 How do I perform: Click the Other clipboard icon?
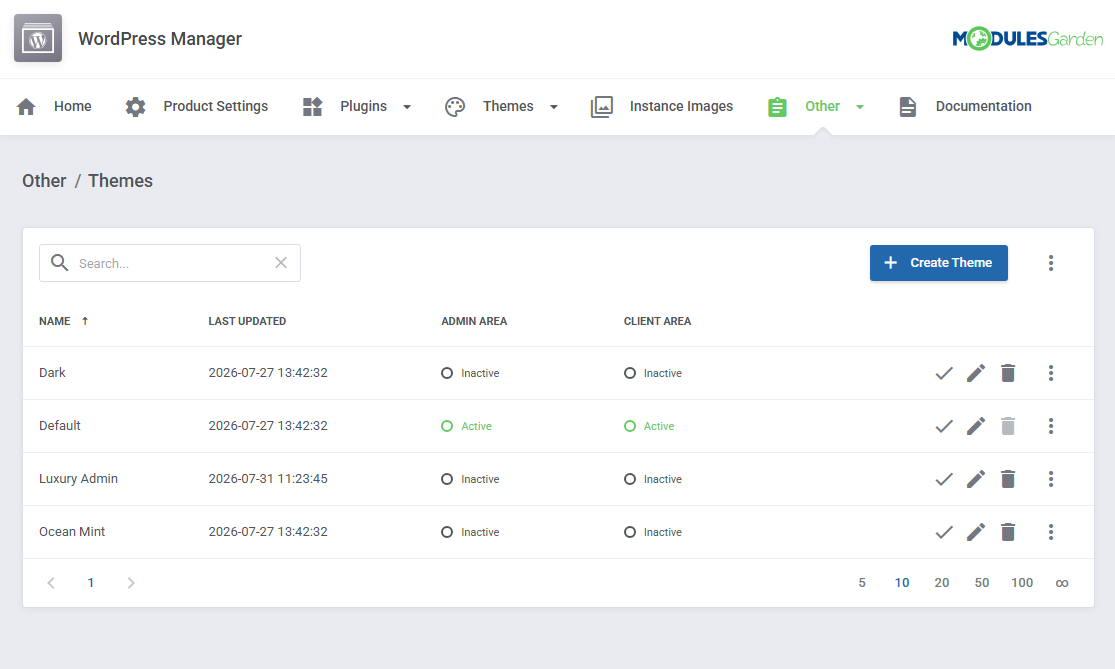click(x=777, y=107)
